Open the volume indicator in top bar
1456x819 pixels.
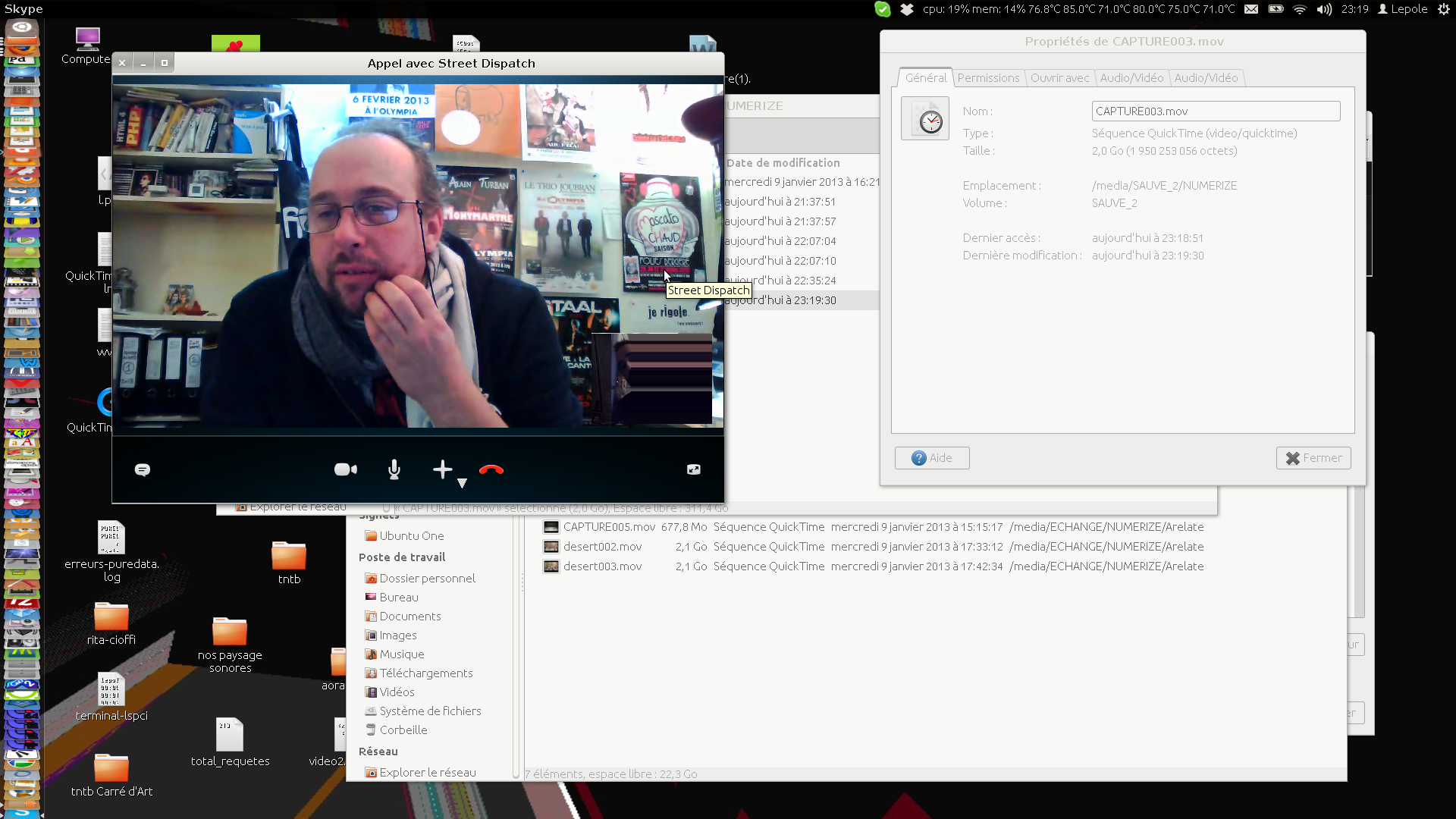1324,9
